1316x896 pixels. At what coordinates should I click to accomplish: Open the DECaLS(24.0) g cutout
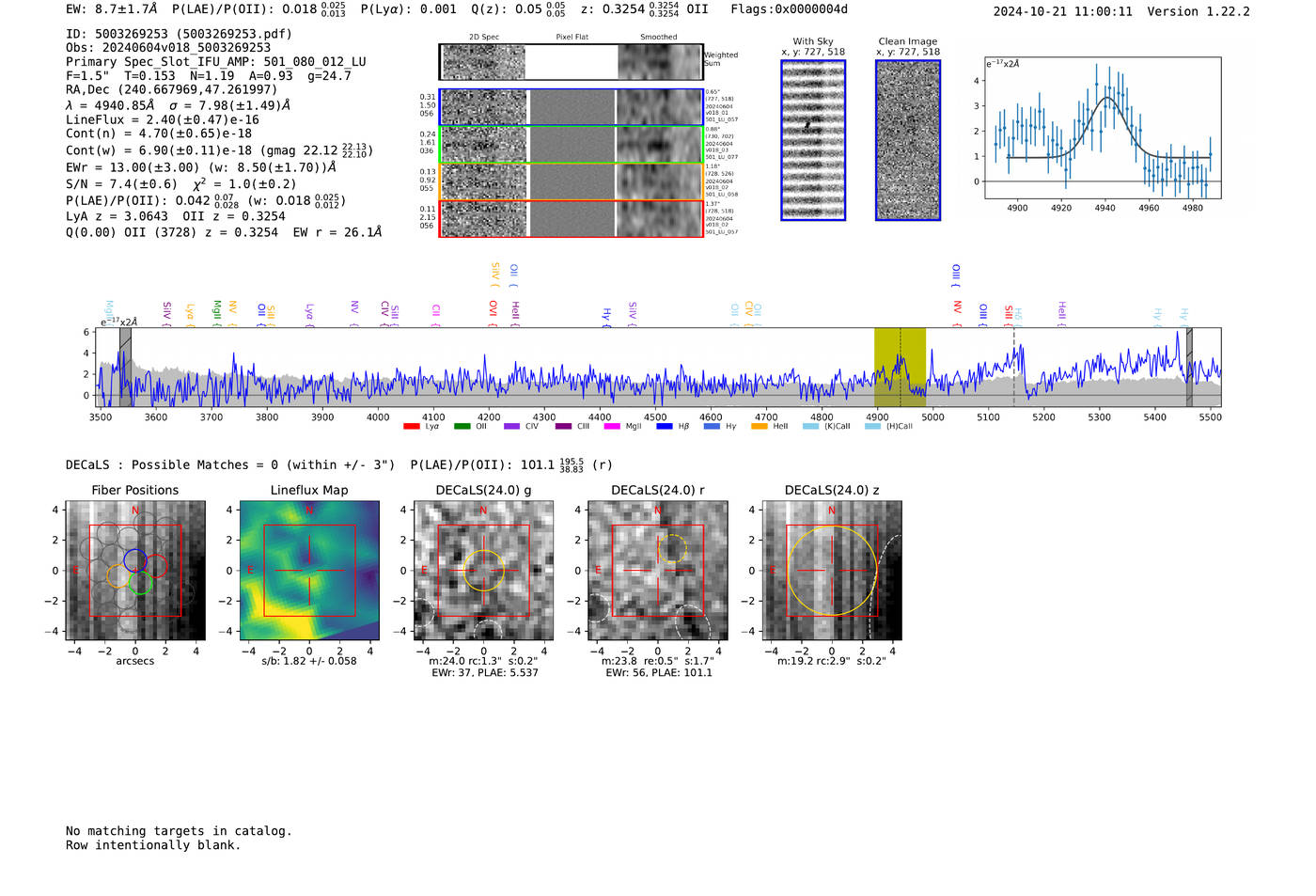484,570
